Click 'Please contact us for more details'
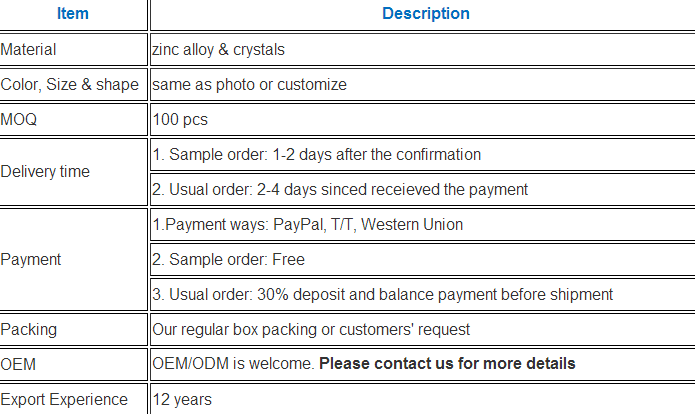This screenshot has height=414, width=695. [x=447, y=363]
